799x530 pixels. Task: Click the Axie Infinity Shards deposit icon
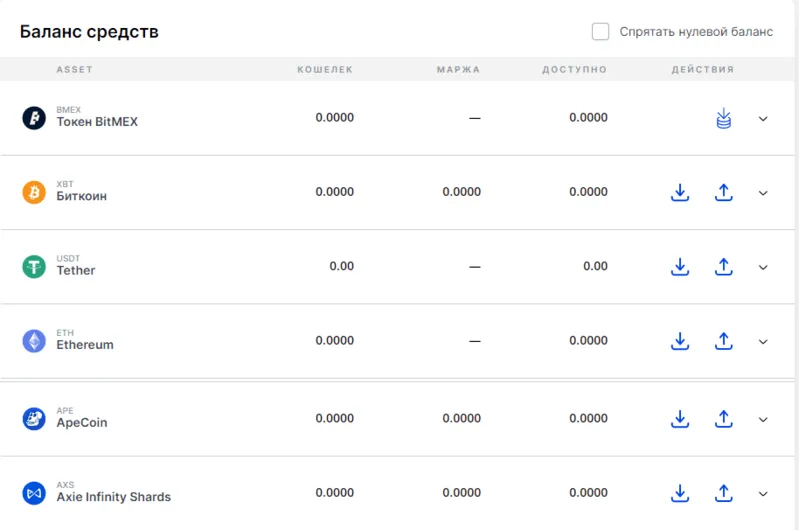pyautogui.click(x=680, y=493)
